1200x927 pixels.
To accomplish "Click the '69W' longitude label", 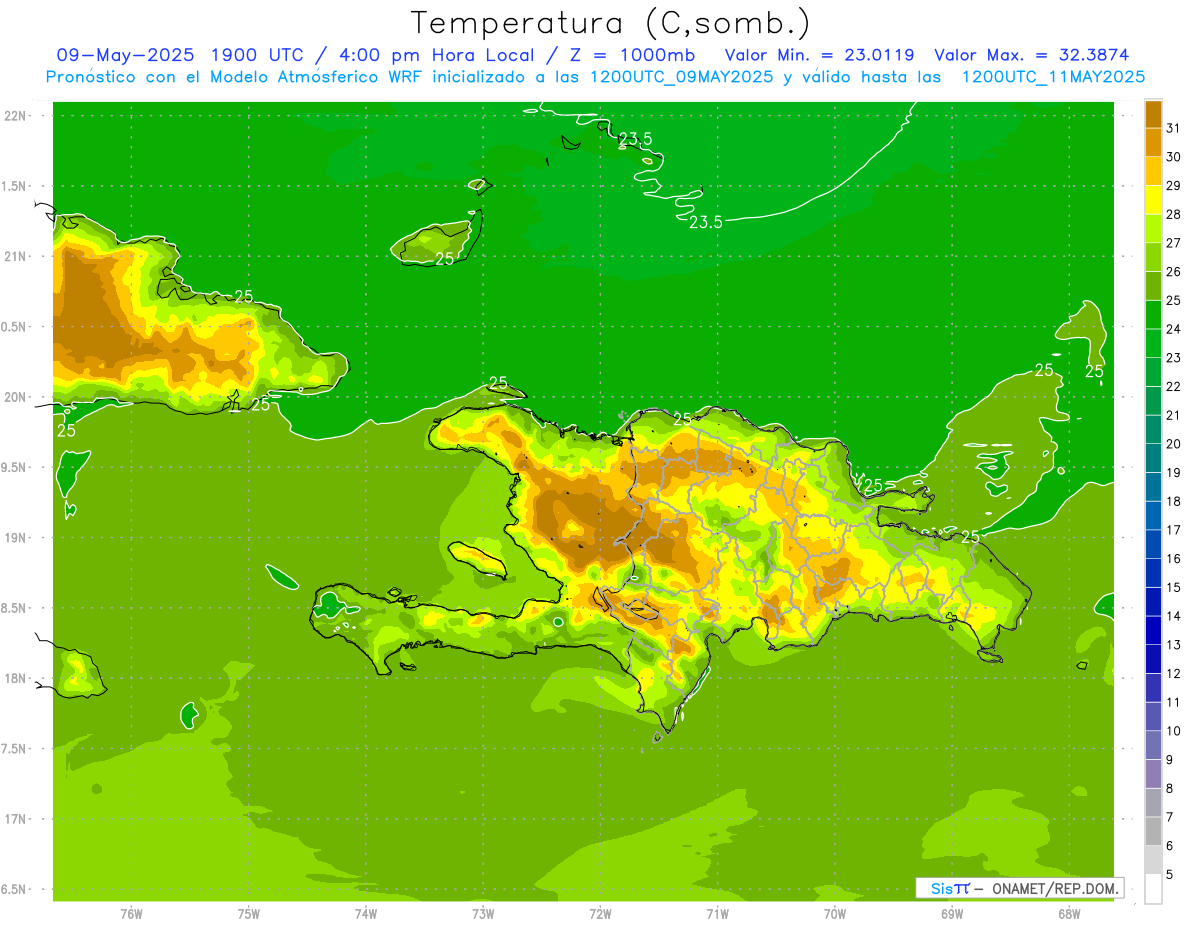I will point(952,913).
